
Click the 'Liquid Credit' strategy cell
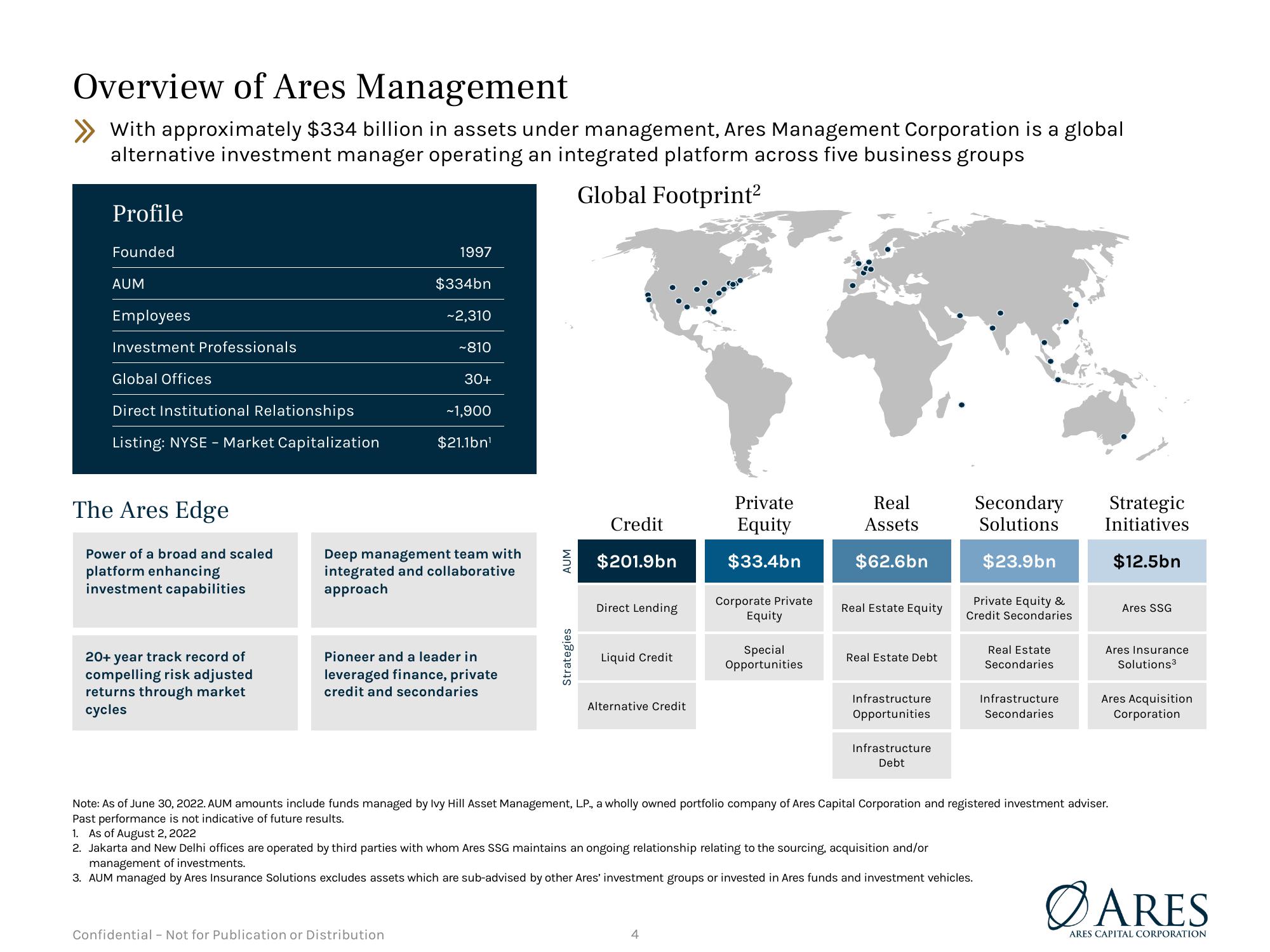tap(636, 658)
